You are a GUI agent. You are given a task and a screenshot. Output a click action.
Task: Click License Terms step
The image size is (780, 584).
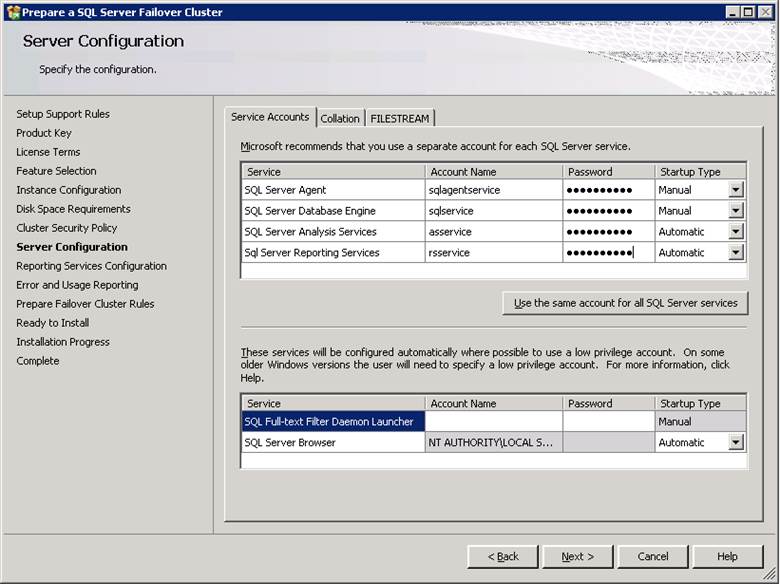click(48, 152)
